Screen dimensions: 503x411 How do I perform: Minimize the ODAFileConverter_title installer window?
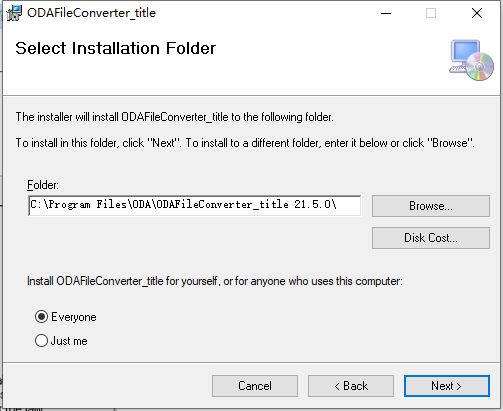[x=386, y=13]
